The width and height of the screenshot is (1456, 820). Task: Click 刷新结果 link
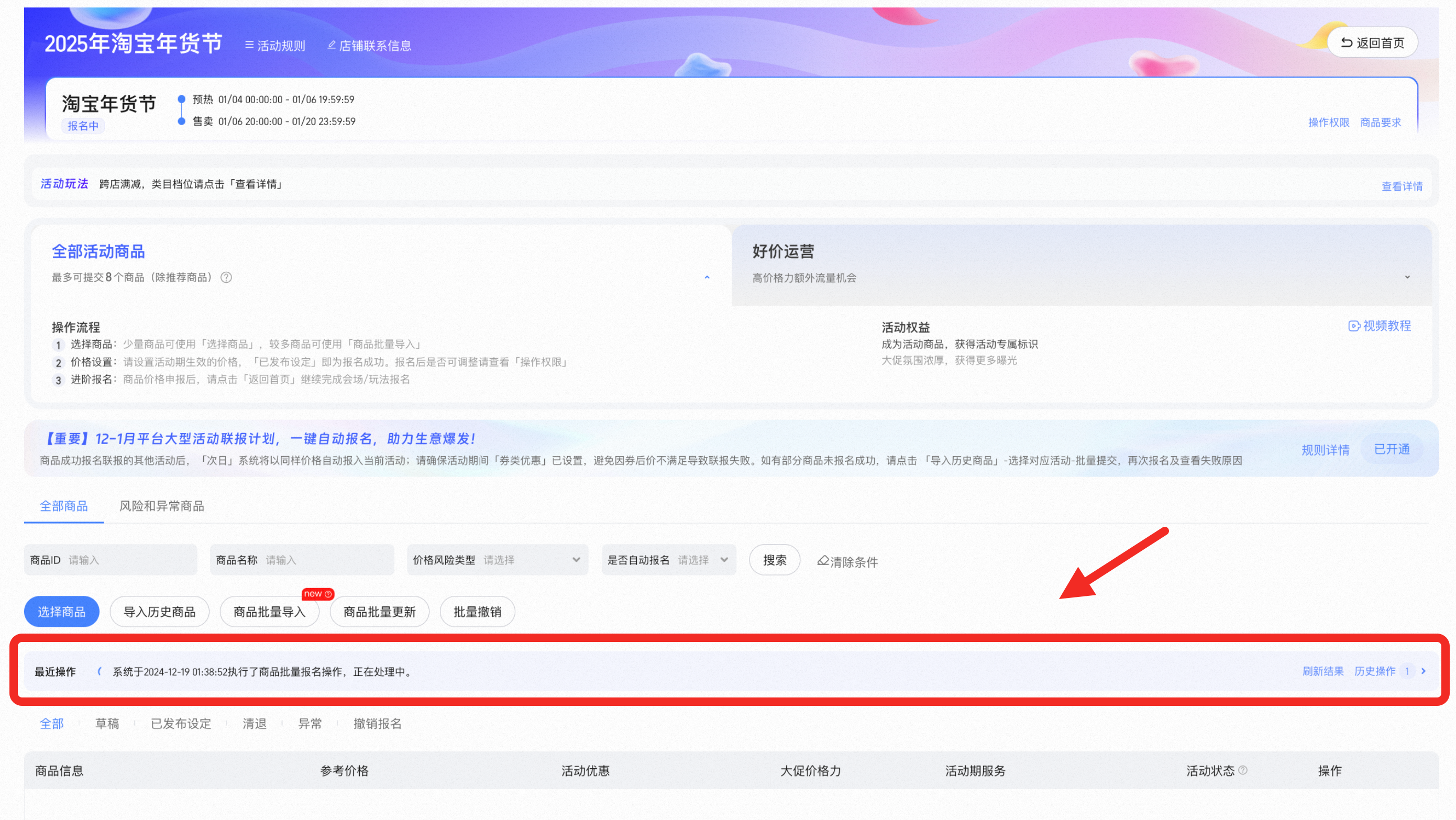coord(1323,671)
